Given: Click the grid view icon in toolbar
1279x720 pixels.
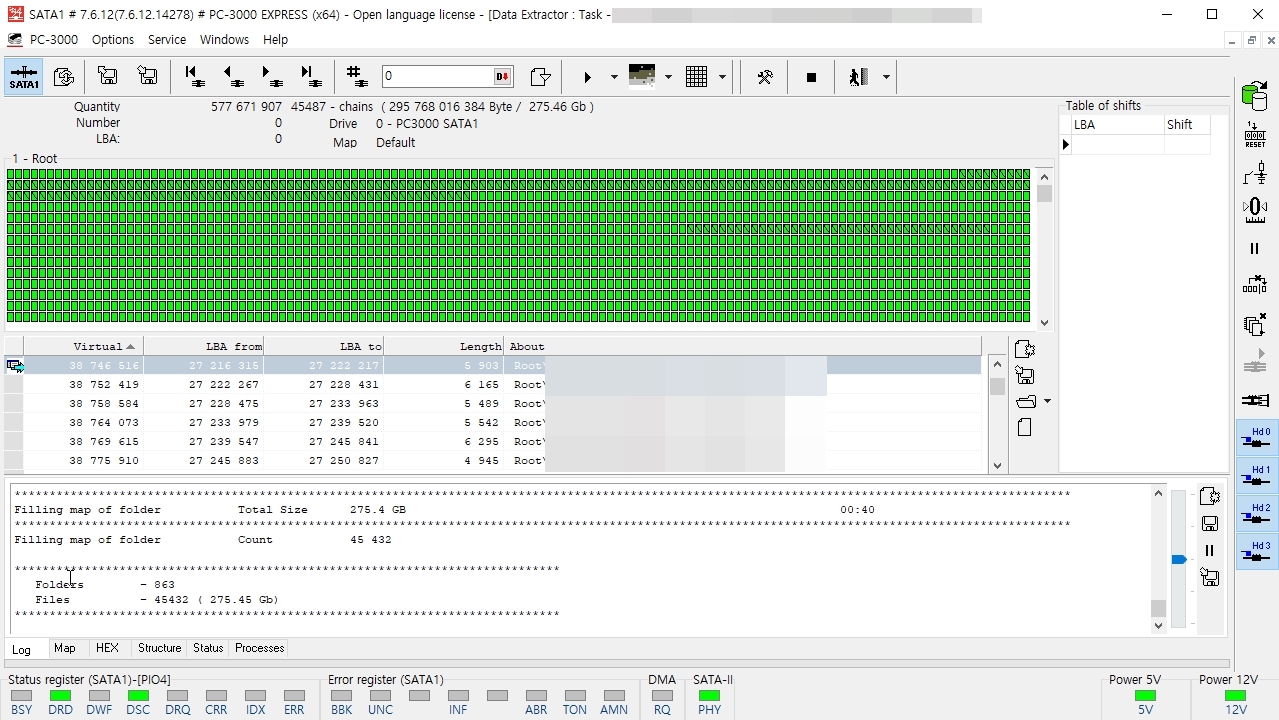Looking at the screenshot, I should click(x=697, y=77).
